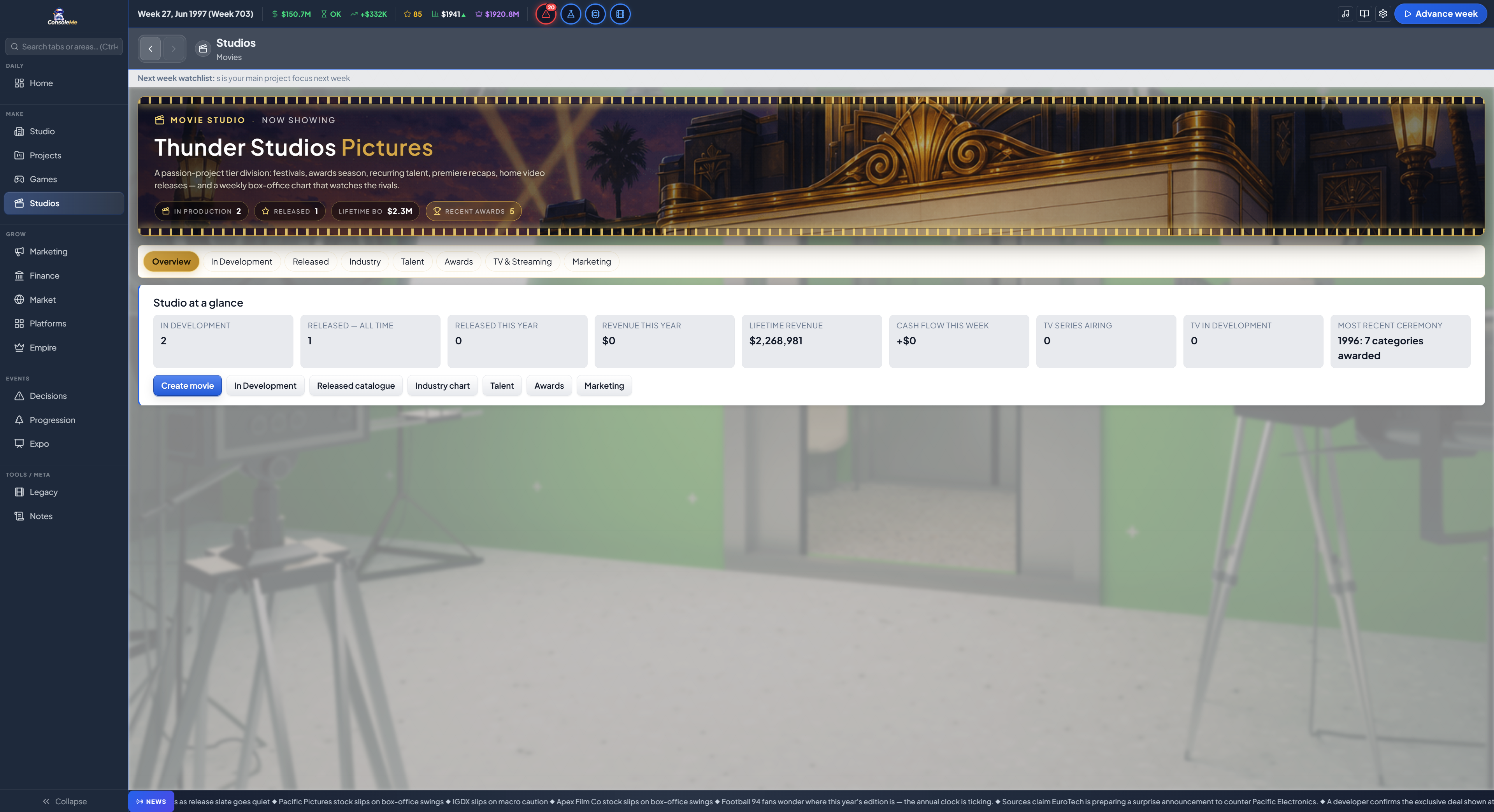
Task: Click the $1920.8M crown indicator
Action: (498, 14)
